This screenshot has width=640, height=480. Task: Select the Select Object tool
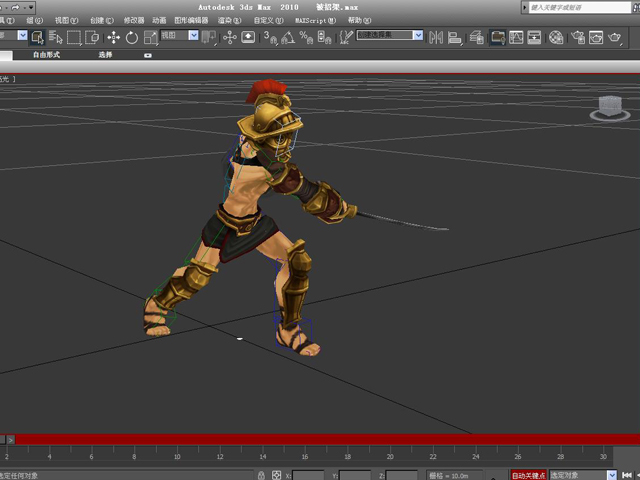(38, 38)
